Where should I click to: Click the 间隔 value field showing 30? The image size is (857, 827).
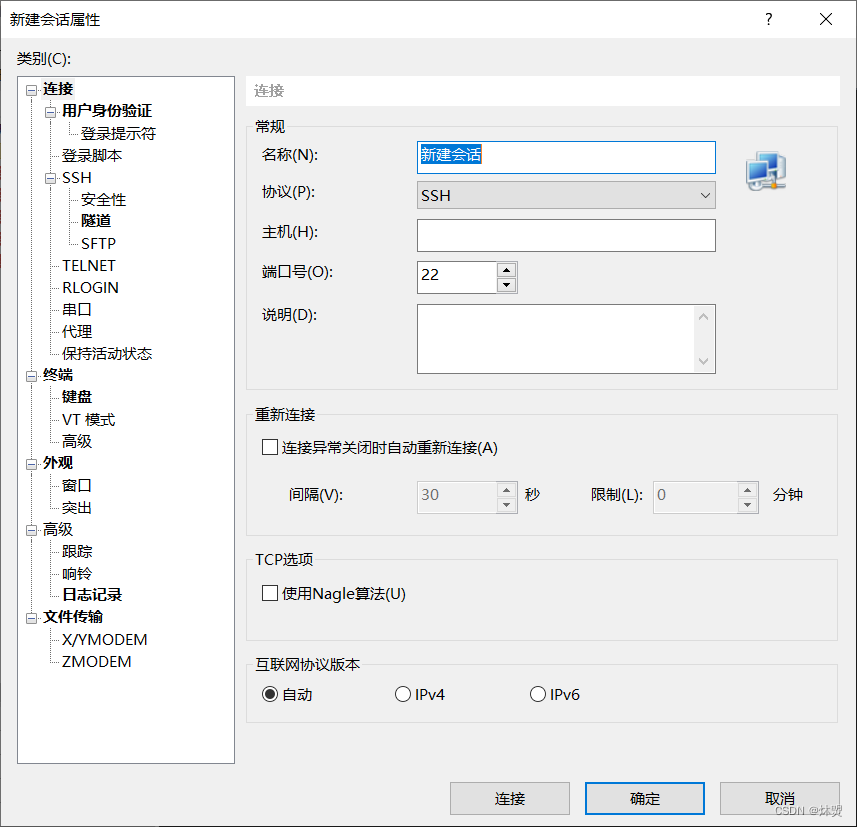(457, 497)
